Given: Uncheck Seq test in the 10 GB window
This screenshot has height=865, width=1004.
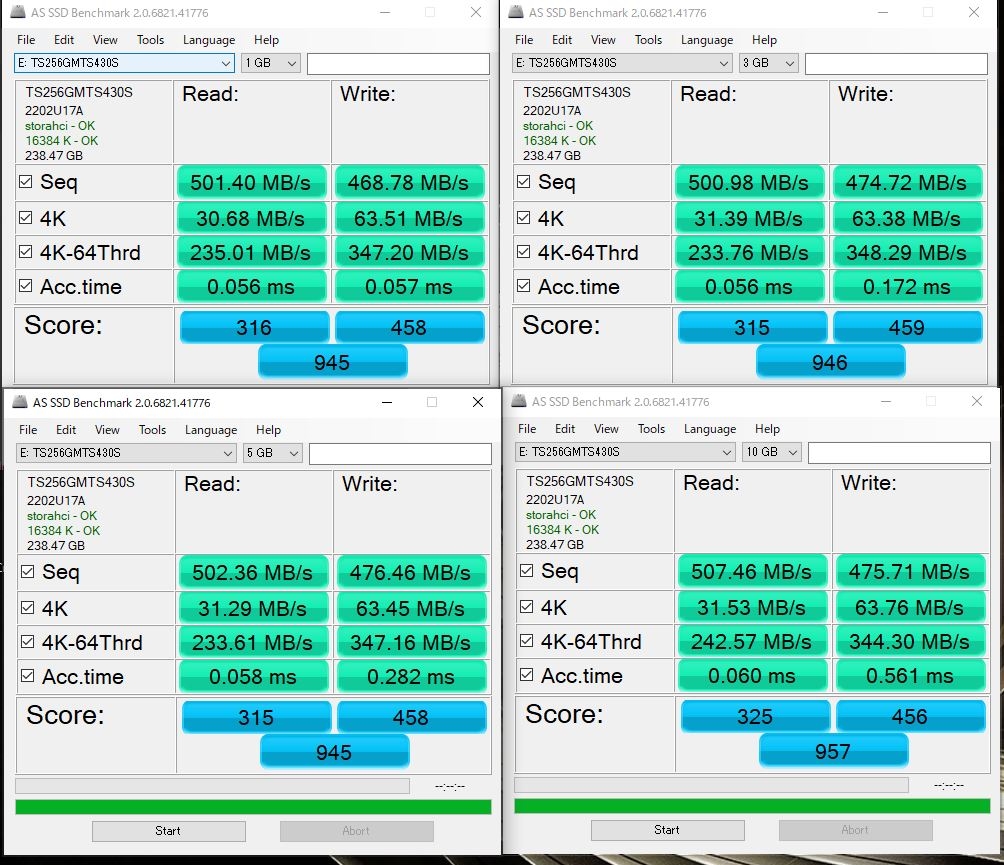Looking at the screenshot, I should [526, 570].
